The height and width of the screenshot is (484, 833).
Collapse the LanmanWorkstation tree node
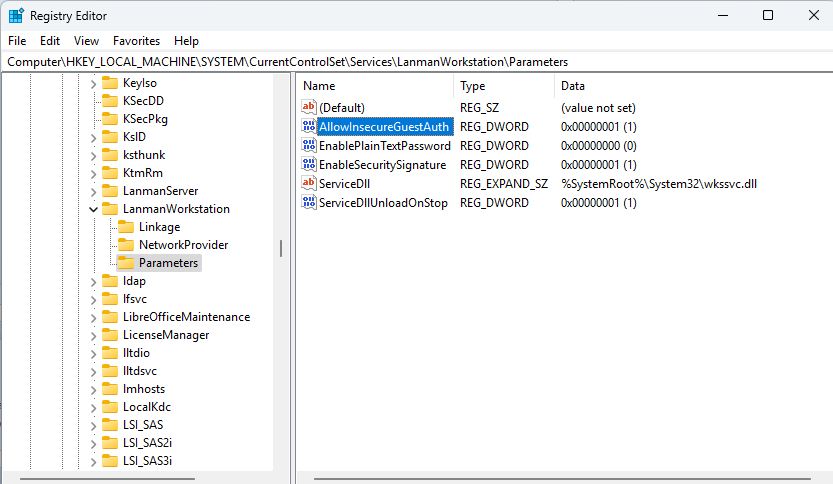pyautogui.click(x=93, y=210)
